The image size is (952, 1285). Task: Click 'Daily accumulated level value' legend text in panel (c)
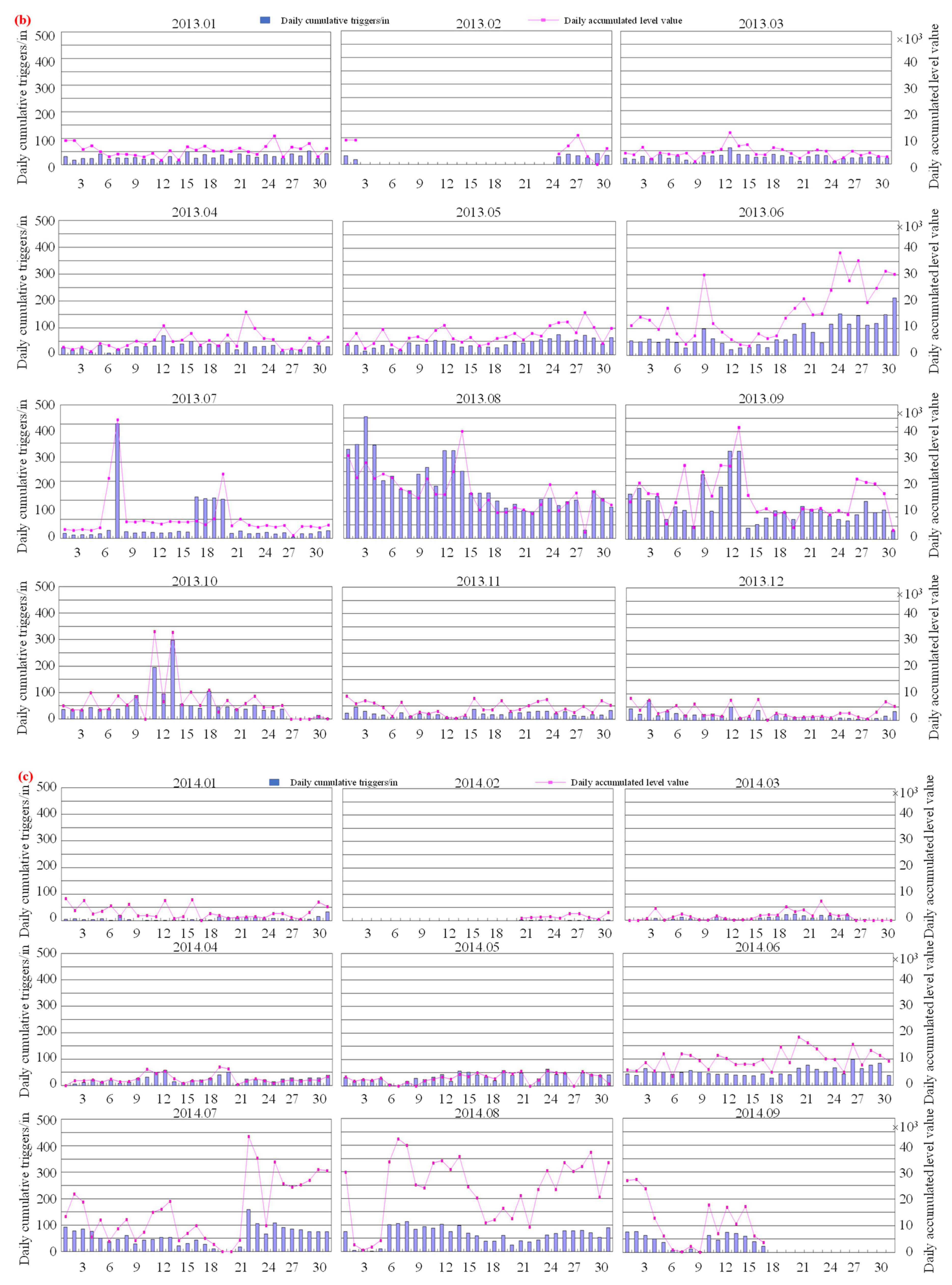(629, 782)
